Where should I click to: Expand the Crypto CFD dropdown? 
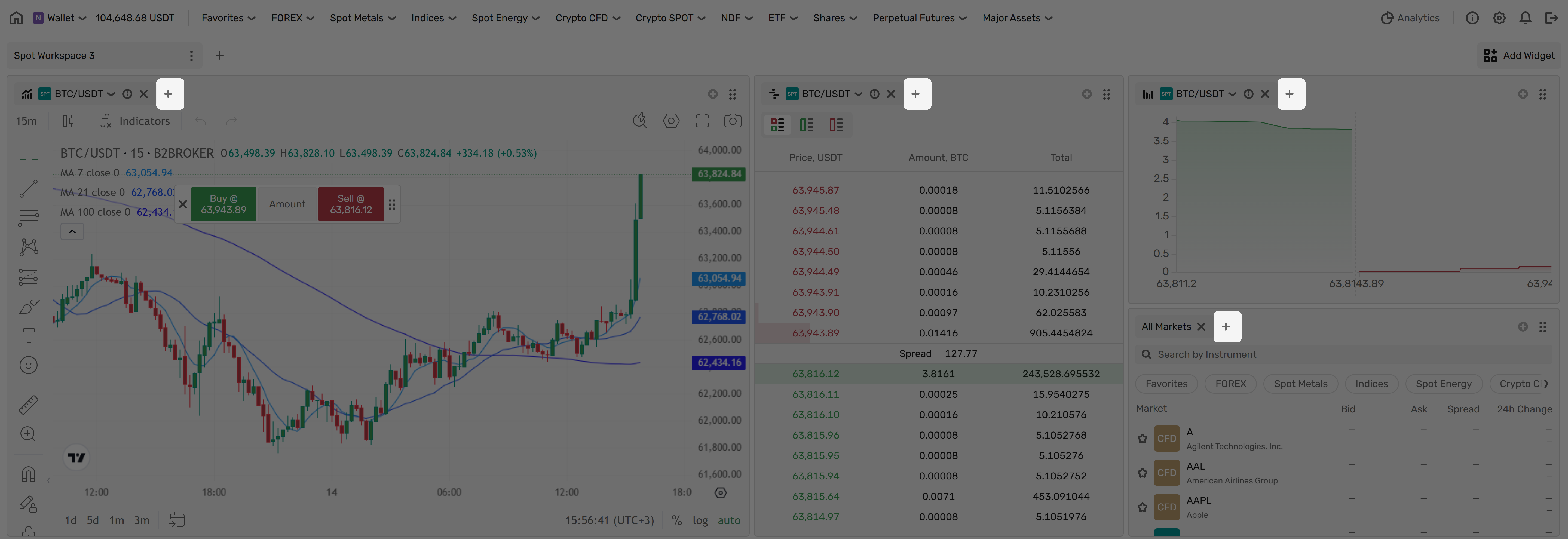click(588, 18)
